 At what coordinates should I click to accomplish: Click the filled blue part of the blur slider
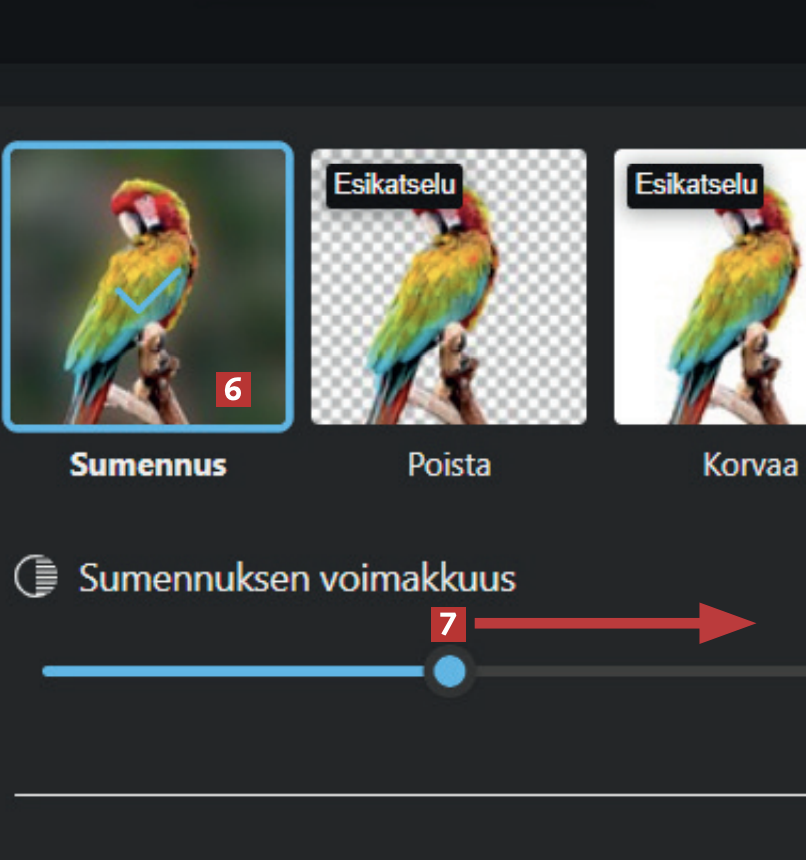(236, 671)
